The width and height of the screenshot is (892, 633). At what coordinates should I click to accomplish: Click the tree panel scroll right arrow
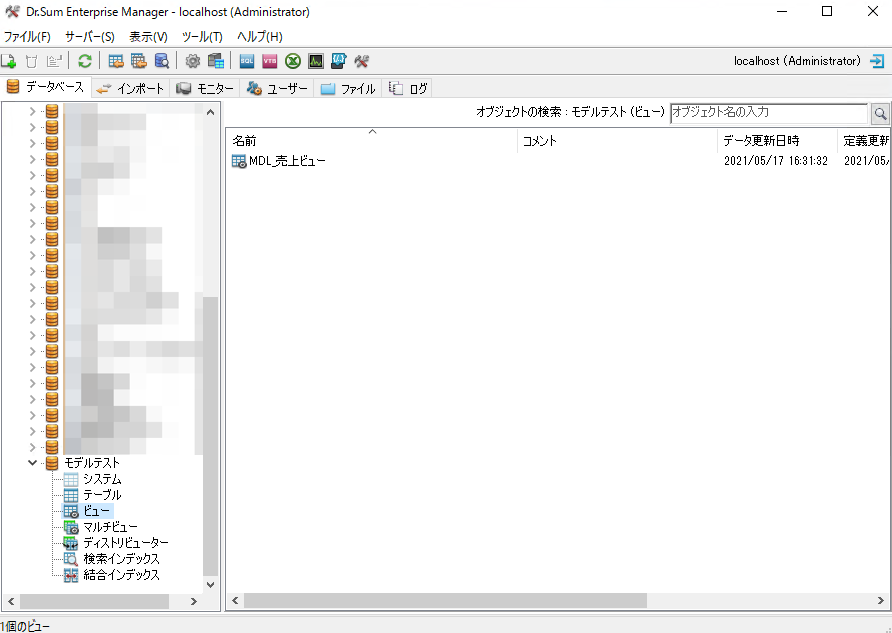click(x=193, y=601)
